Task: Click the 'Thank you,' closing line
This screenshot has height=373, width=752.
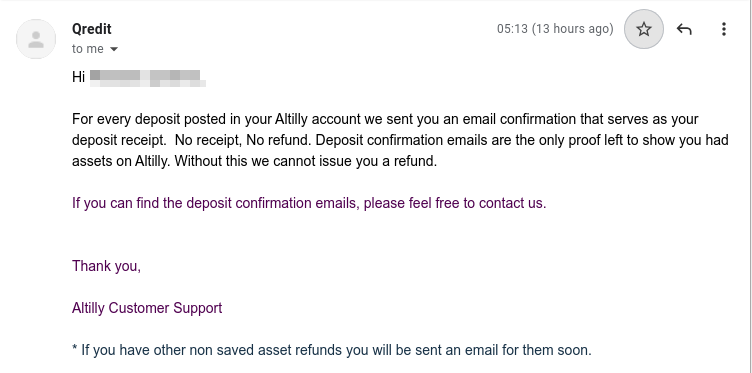Action: point(106,266)
